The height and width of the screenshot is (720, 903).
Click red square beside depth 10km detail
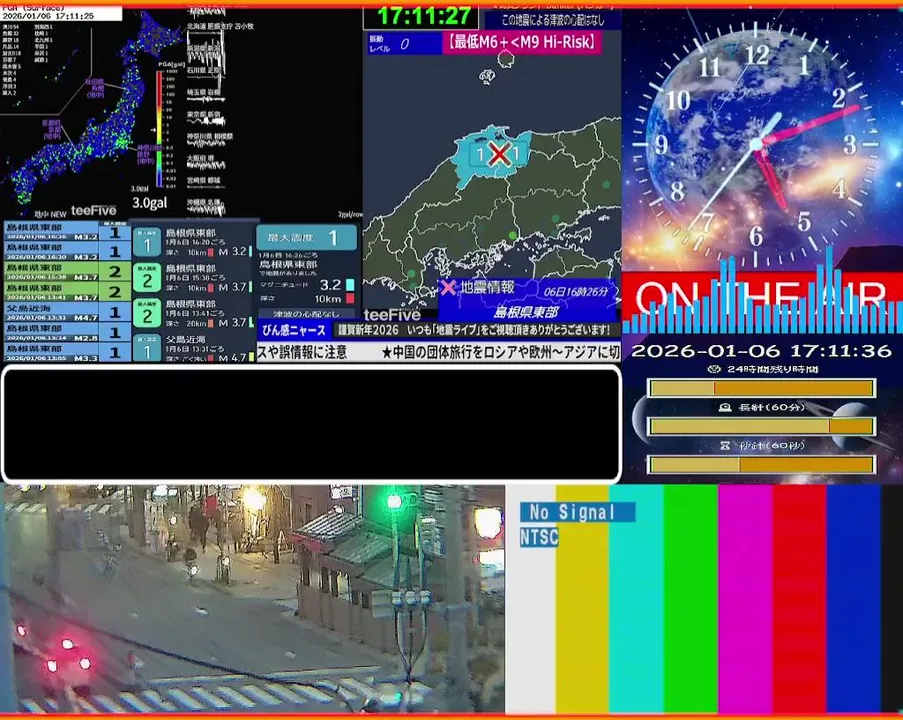coord(350,298)
